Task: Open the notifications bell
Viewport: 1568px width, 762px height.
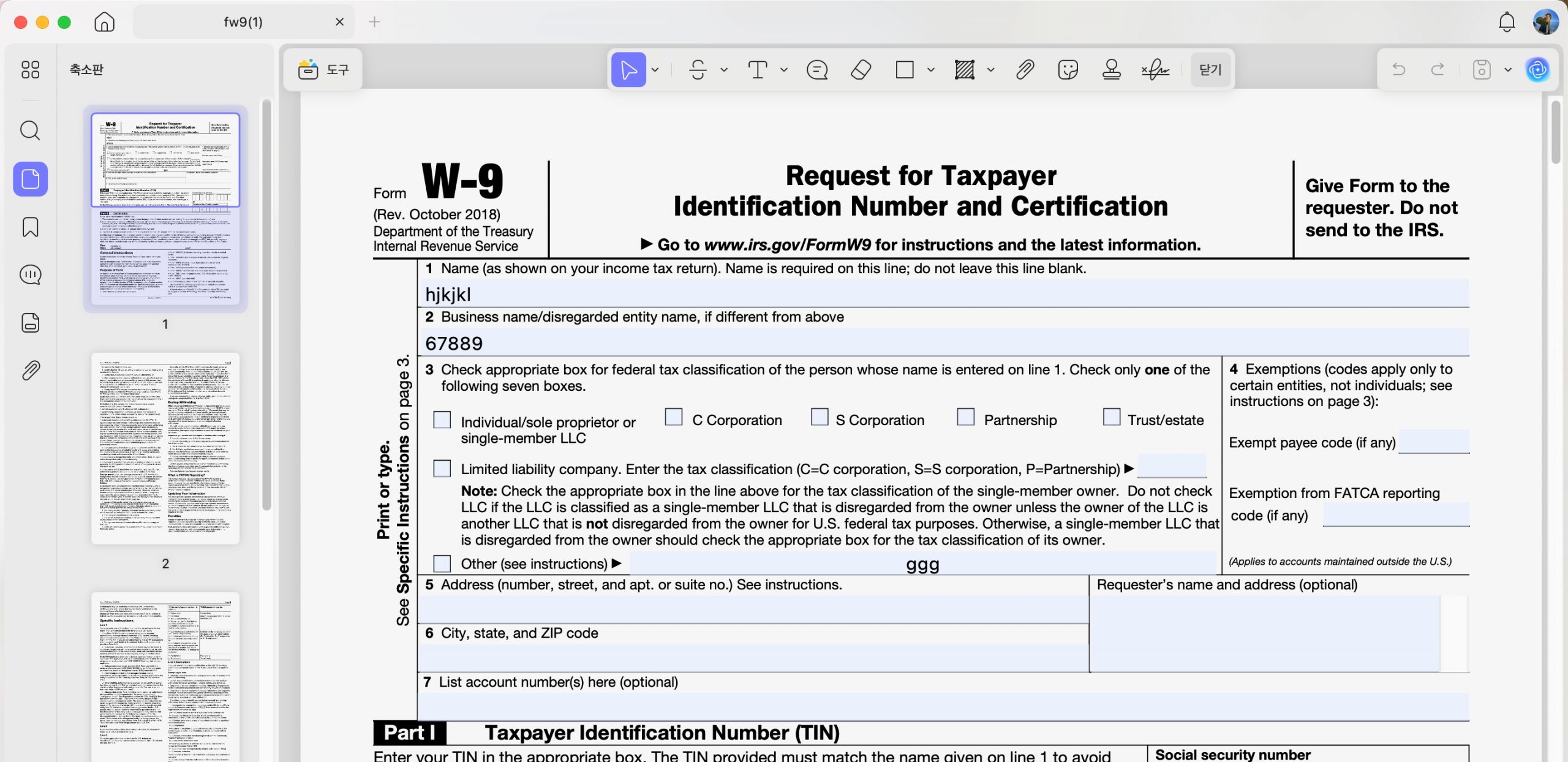Action: (1506, 22)
